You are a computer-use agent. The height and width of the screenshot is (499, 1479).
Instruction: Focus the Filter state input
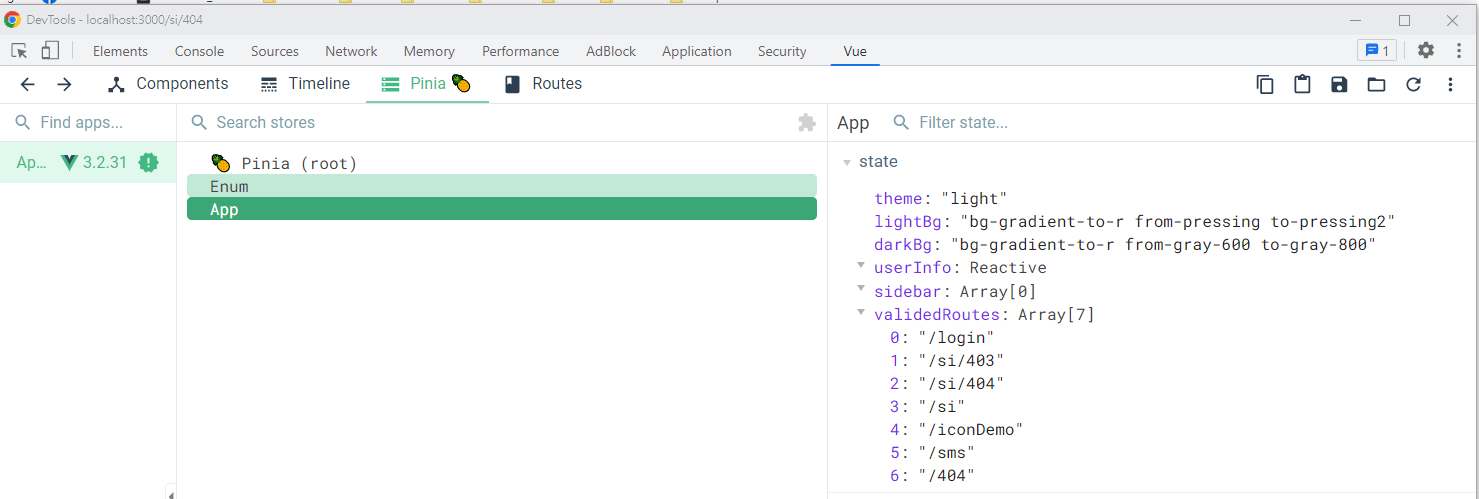tap(1180, 122)
